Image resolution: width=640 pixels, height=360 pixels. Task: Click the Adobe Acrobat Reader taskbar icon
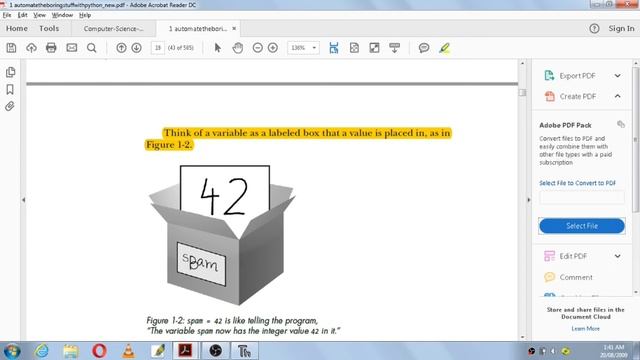point(185,351)
